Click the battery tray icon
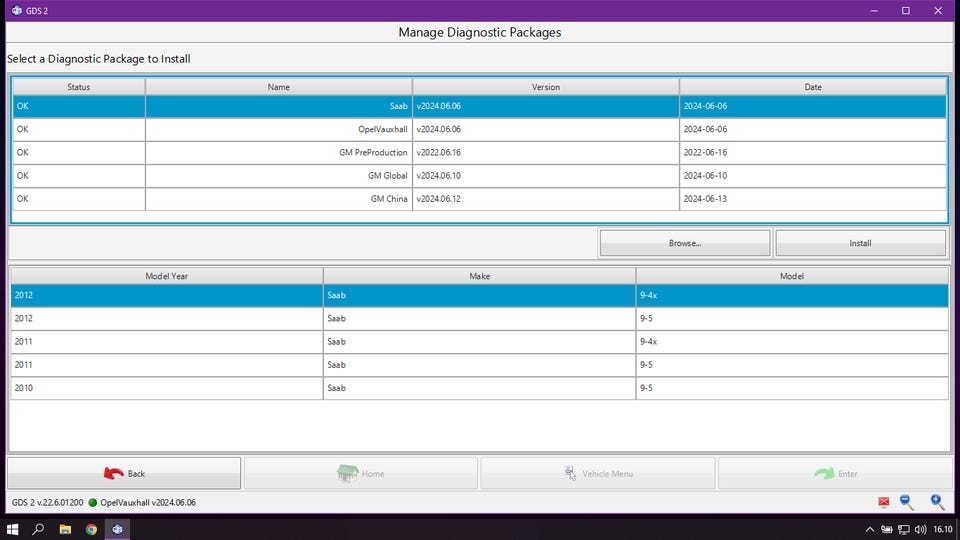This screenshot has height=540, width=960. pyautogui.click(x=887, y=529)
